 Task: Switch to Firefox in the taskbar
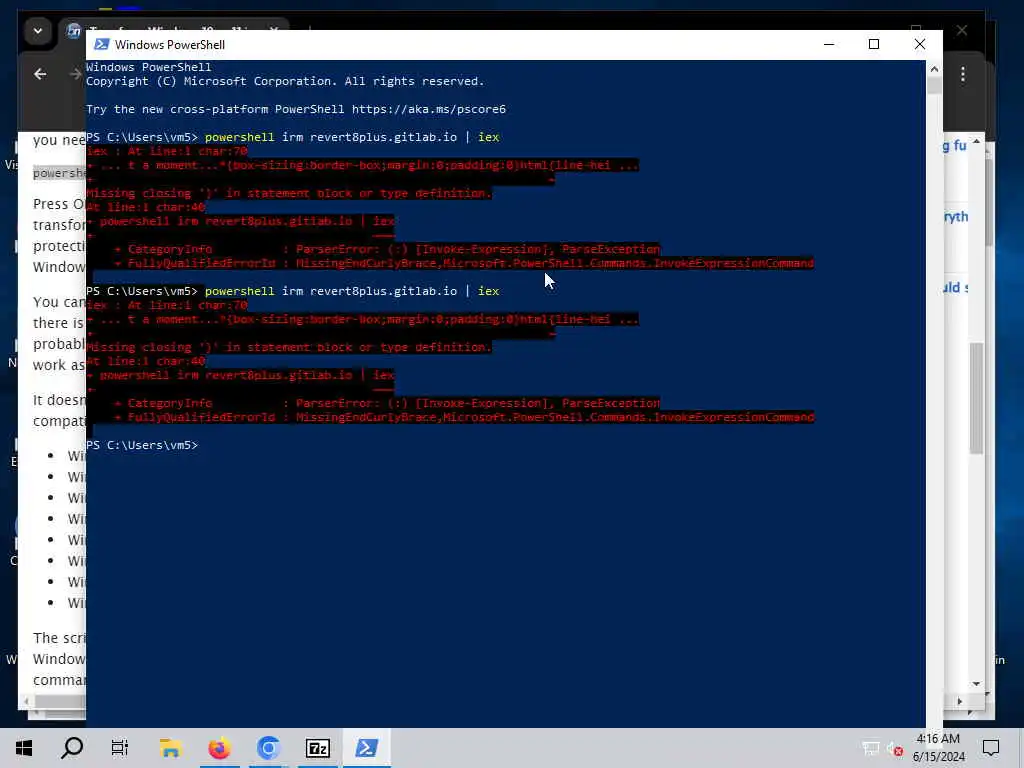tap(219, 748)
